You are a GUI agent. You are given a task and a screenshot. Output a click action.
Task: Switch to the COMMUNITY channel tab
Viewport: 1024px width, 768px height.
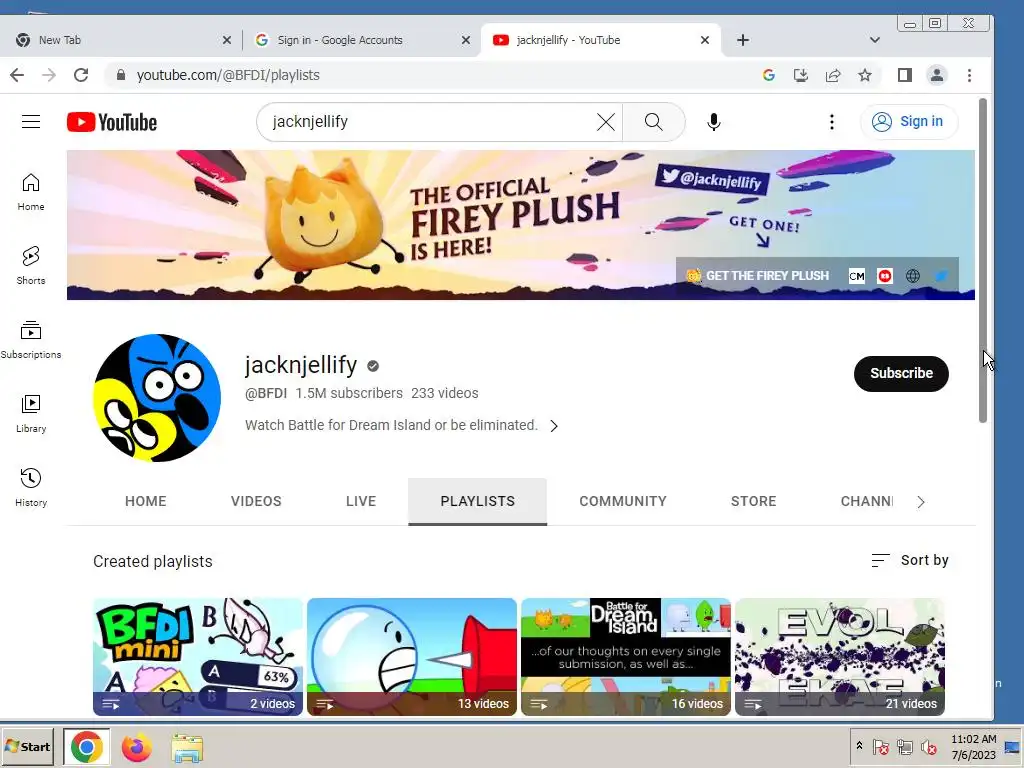pos(623,502)
